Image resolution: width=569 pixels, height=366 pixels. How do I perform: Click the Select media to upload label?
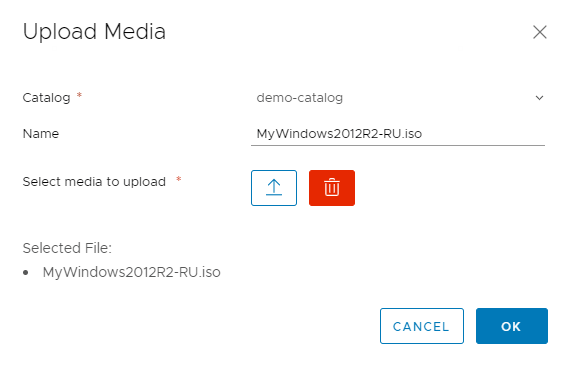94,181
